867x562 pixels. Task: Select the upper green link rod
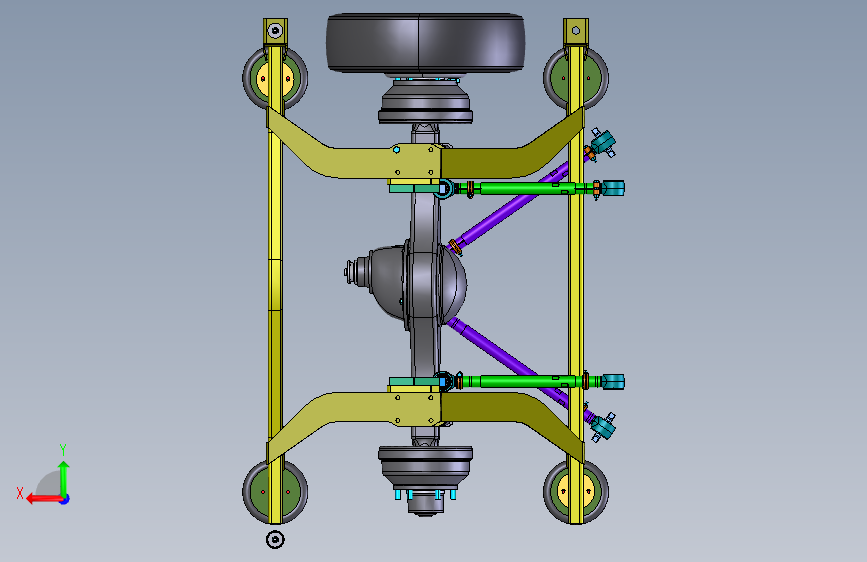point(525,189)
